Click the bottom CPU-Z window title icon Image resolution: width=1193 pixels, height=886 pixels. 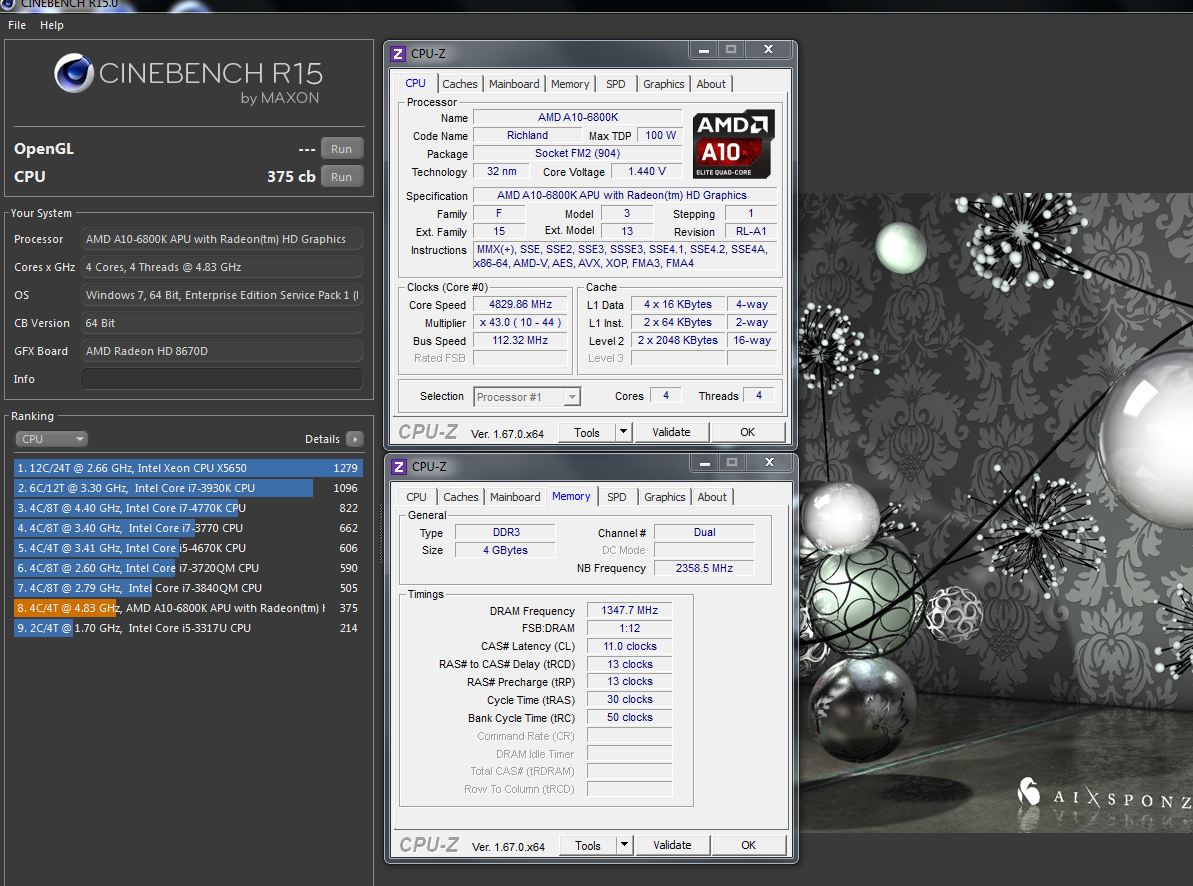pos(399,467)
